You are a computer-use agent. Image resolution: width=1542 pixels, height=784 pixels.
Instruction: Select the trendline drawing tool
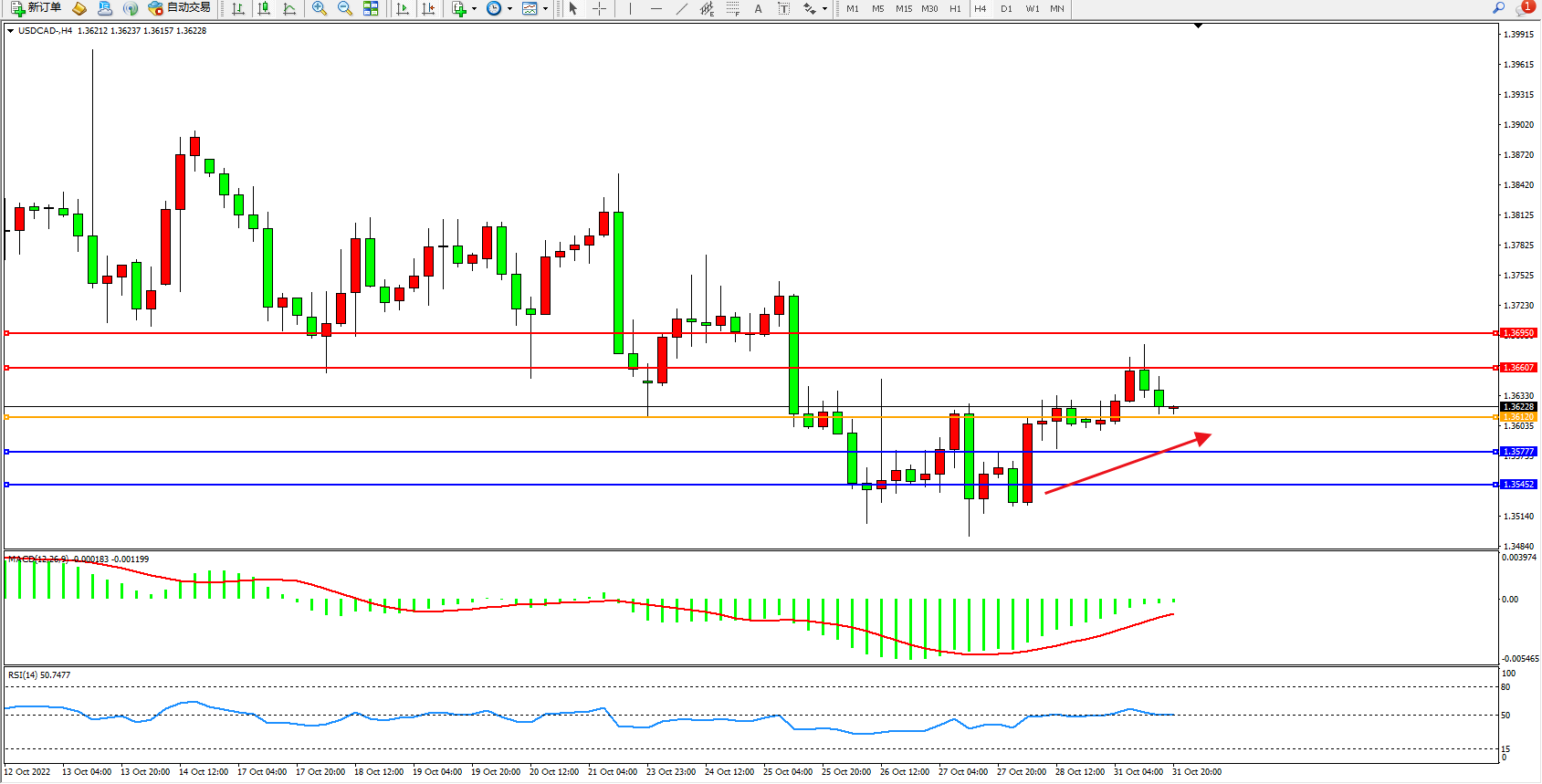pos(681,8)
